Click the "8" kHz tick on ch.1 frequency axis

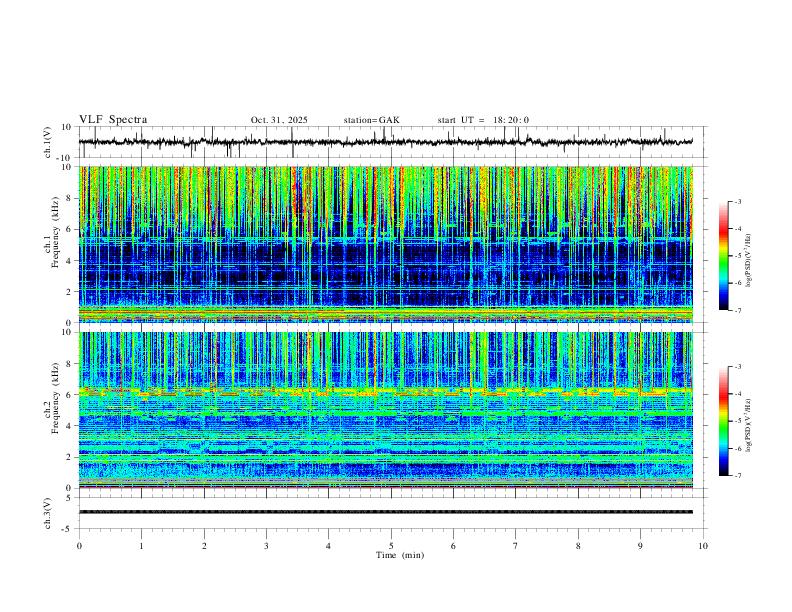tap(70, 198)
